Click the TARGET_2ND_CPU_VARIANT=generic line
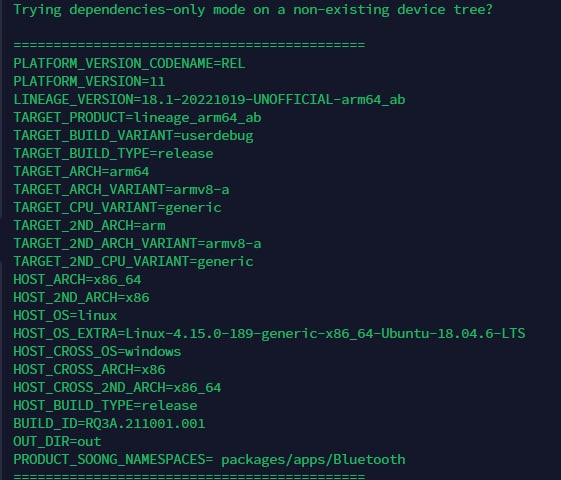561x480 pixels. coord(133,261)
